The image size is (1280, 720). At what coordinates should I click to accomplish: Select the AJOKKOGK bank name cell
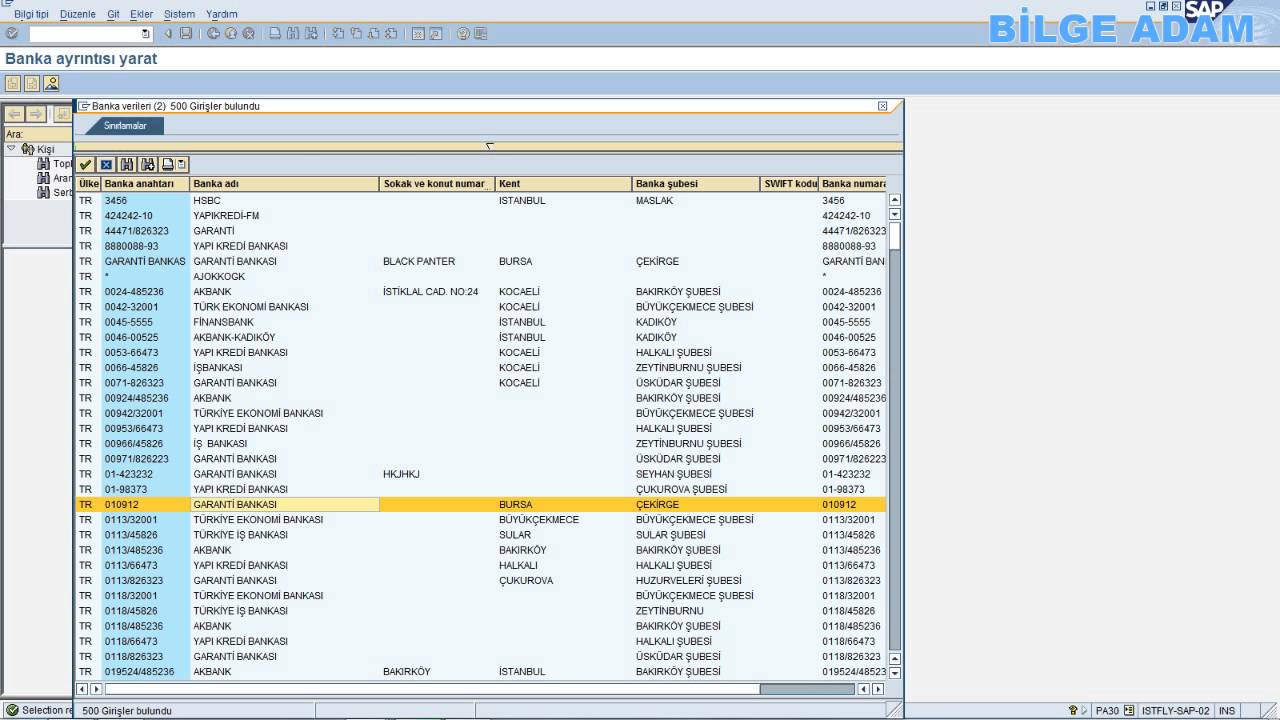click(x=285, y=276)
